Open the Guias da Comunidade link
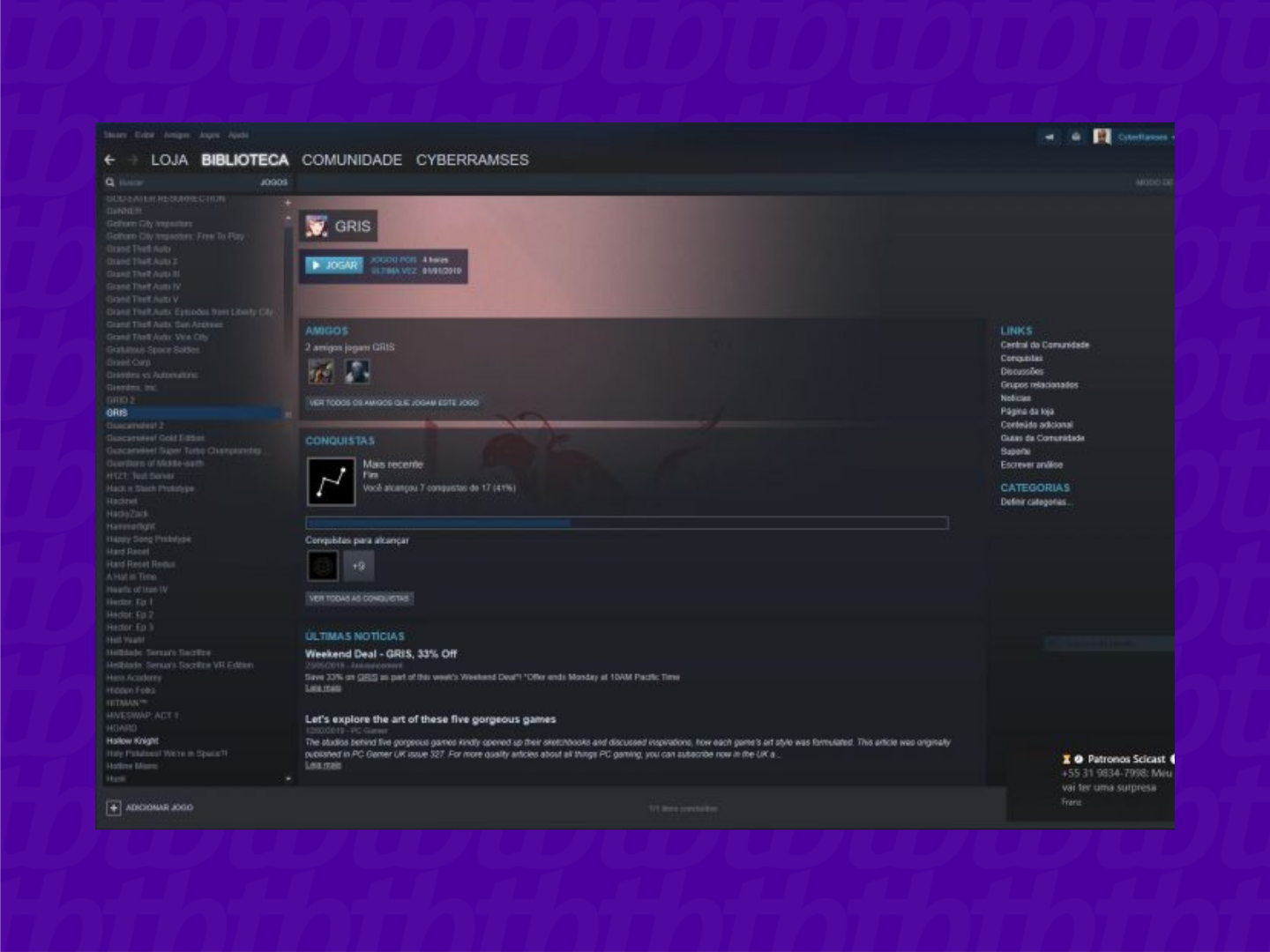The height and width of the screenshot is (952, 1270). pyautogui.click(x=1042, y=437)
